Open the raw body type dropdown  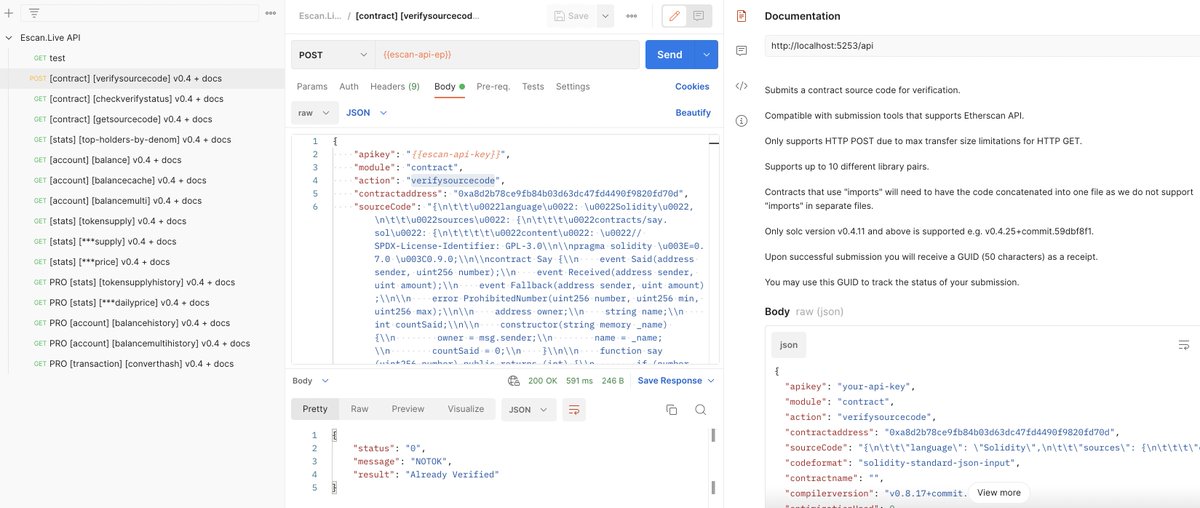pyautogui.click(x=314, y=113)
